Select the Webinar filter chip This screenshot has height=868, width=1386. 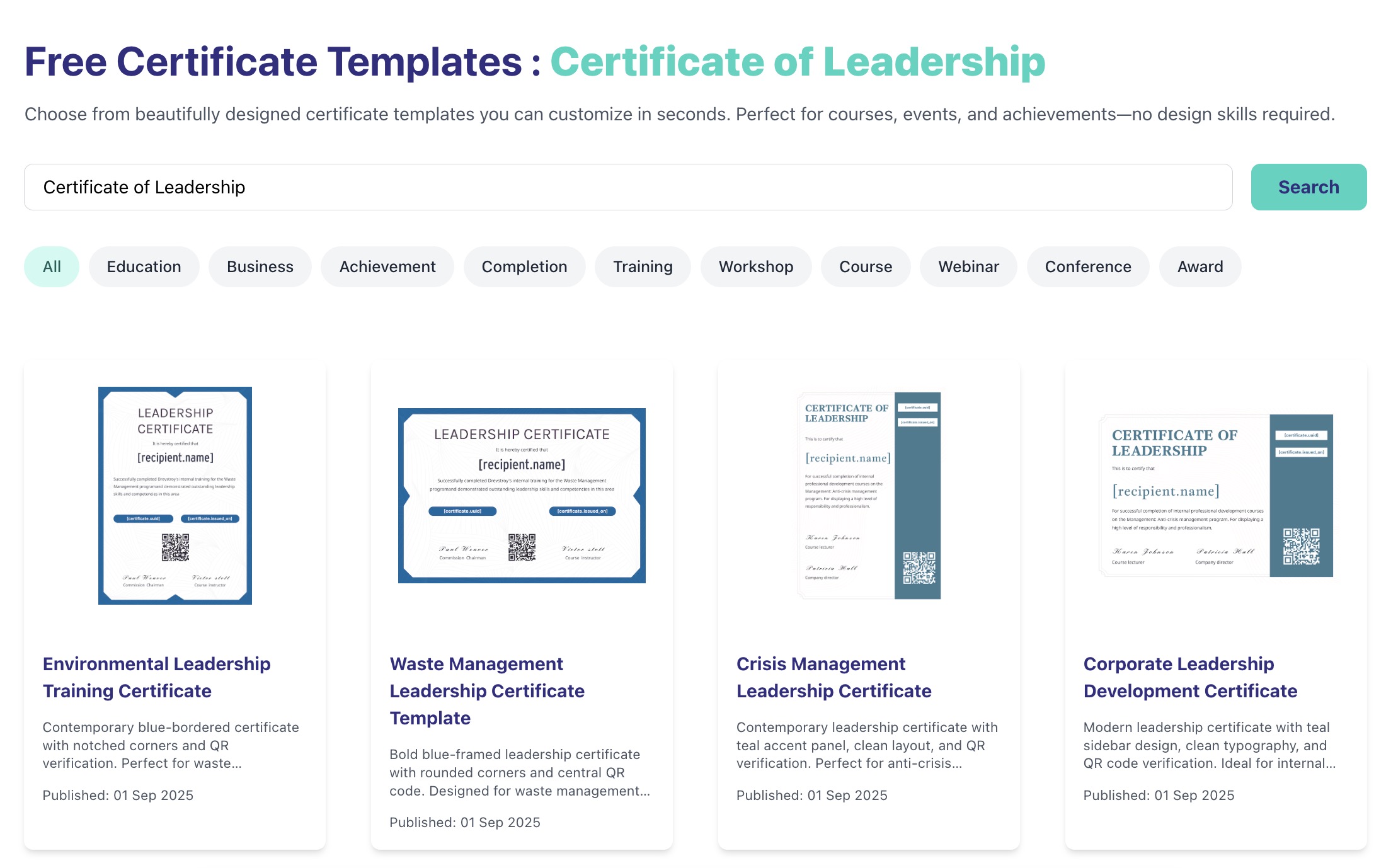(x=968, y=266)
